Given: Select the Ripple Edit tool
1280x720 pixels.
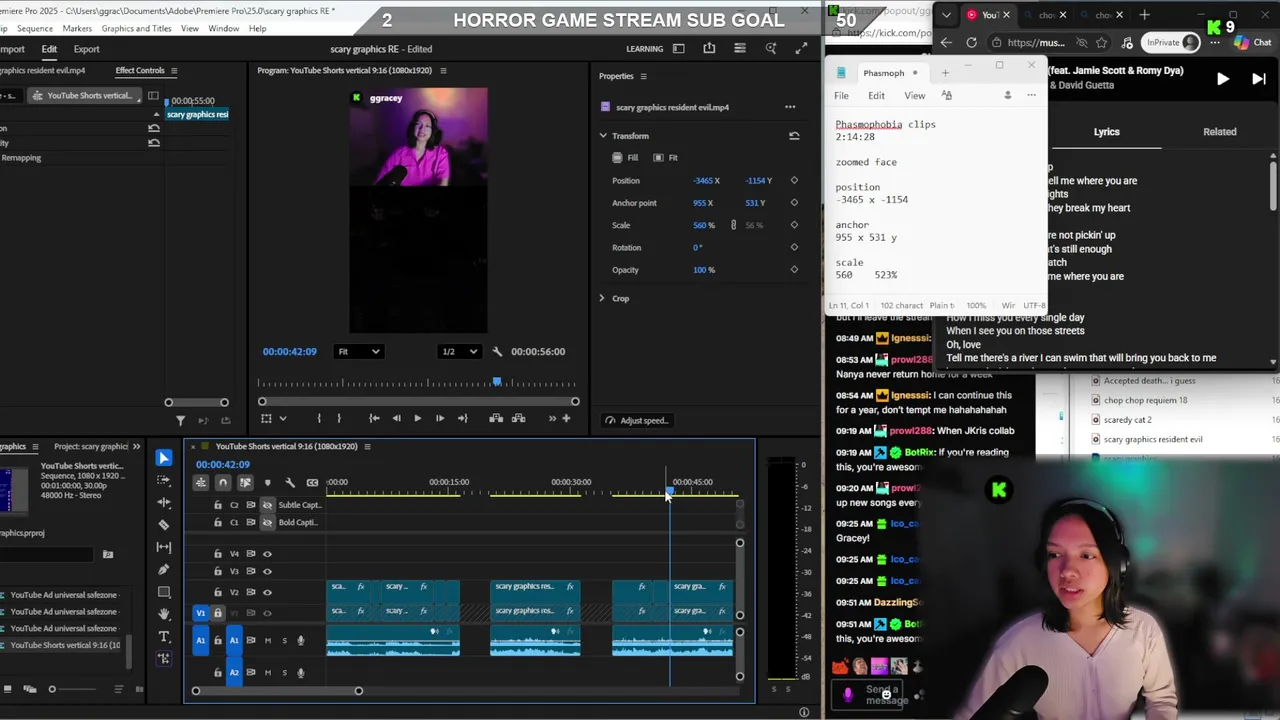Looking at the screenshot, I should click(164, 502).
